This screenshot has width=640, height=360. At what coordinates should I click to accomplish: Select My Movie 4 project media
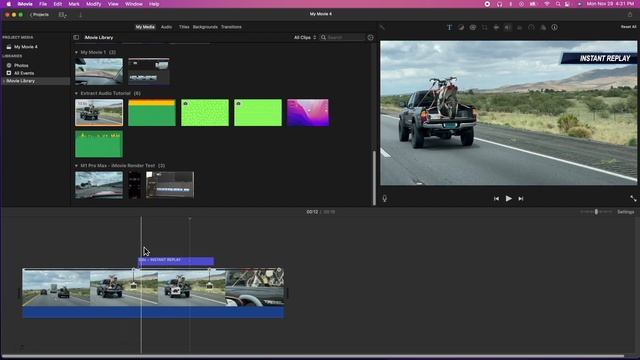[x=25, y=47]
